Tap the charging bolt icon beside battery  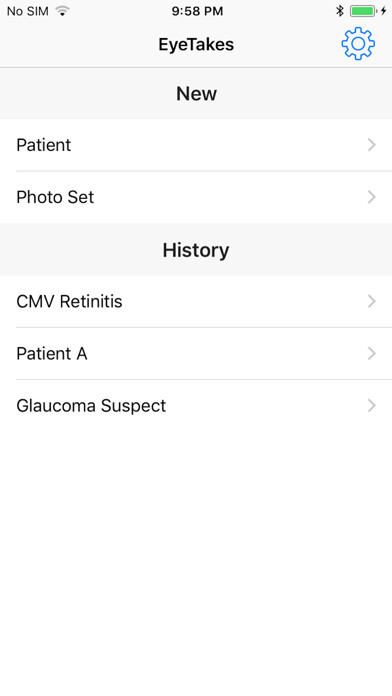[384, 11]
